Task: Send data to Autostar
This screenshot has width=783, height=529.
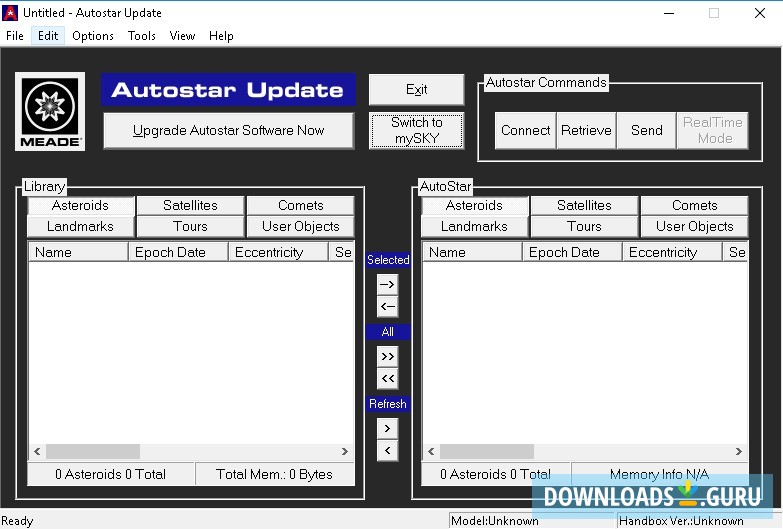Action: tap(647, 130)
